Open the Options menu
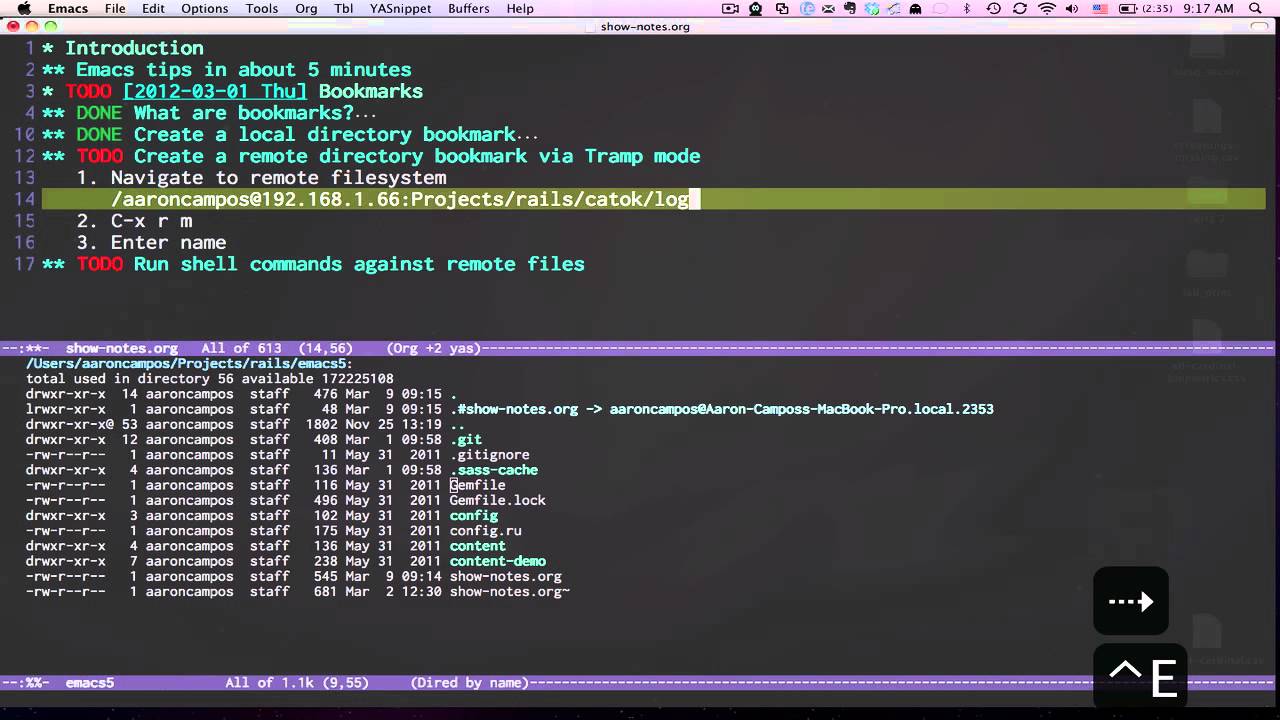Image resolution: width=1280 pixels, height=720 pixels. pos(205,8)
